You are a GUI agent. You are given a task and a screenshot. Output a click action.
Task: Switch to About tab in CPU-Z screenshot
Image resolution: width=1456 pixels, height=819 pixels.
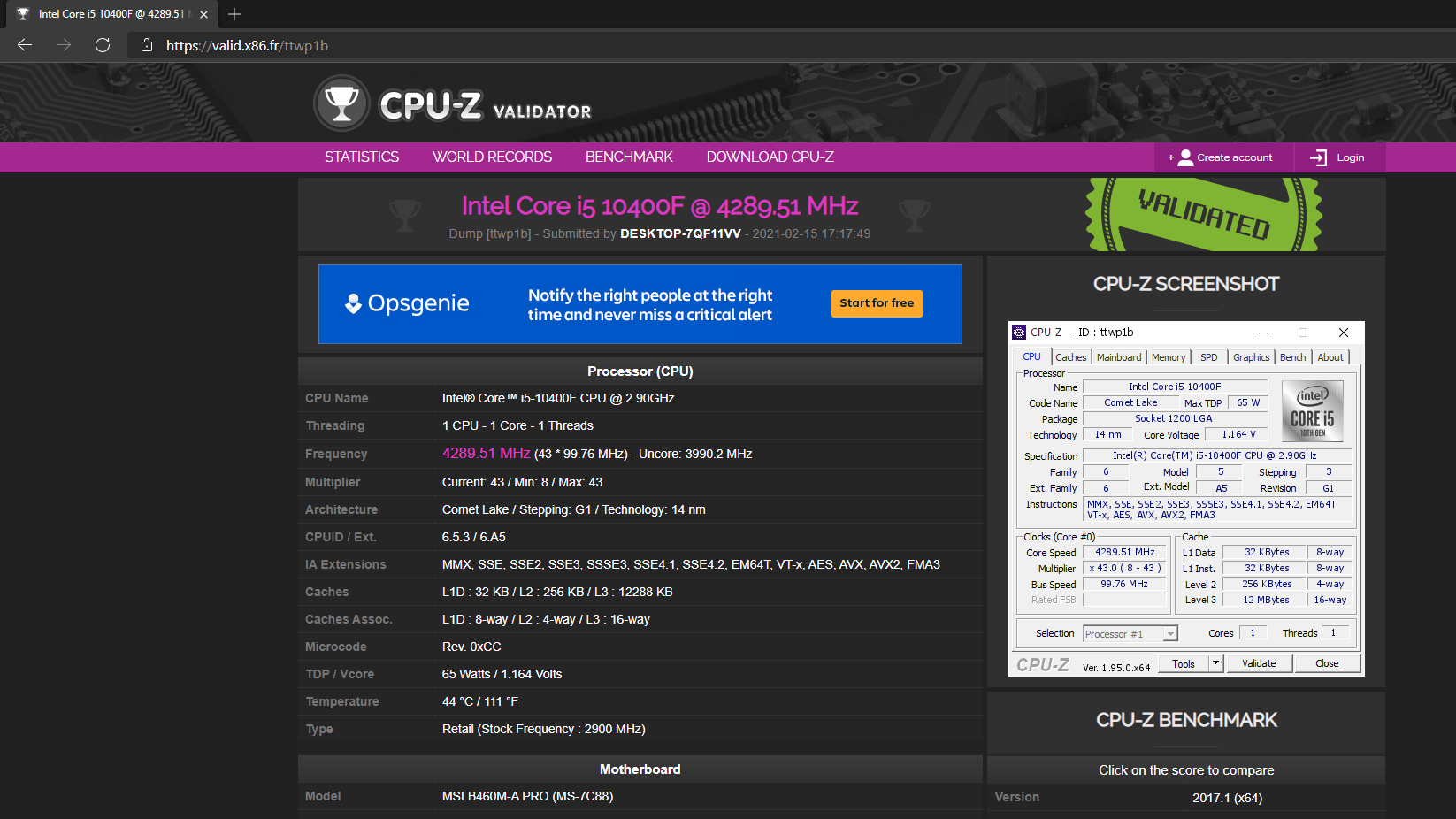[x=1330, y=357]
